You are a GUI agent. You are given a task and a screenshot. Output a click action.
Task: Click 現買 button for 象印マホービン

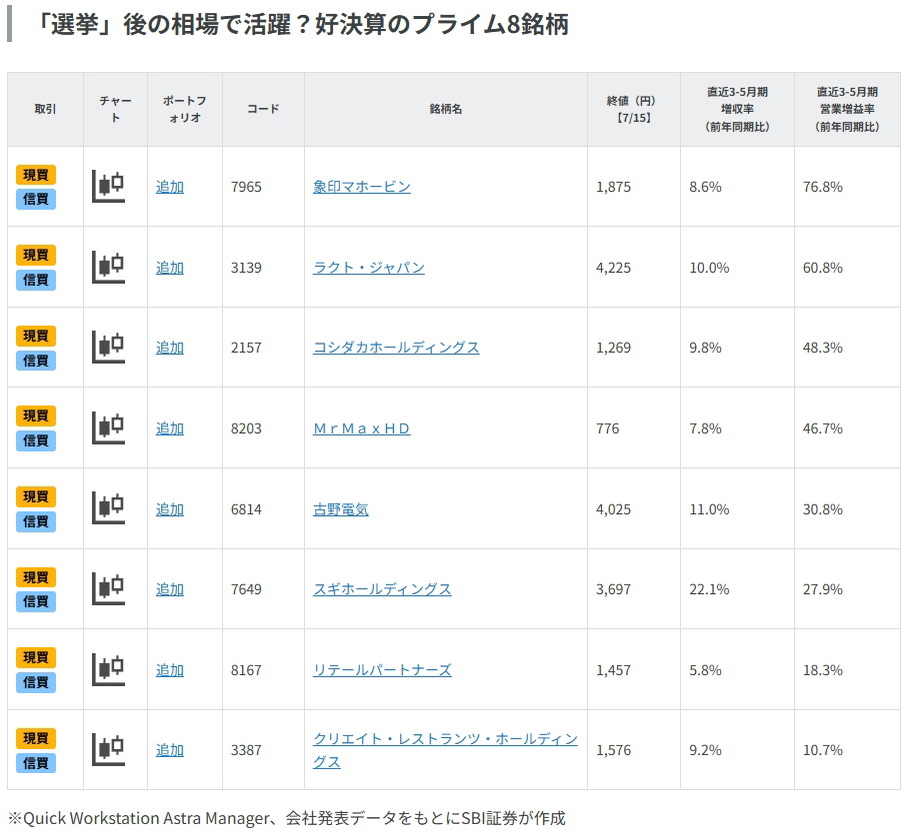(36, 175)
